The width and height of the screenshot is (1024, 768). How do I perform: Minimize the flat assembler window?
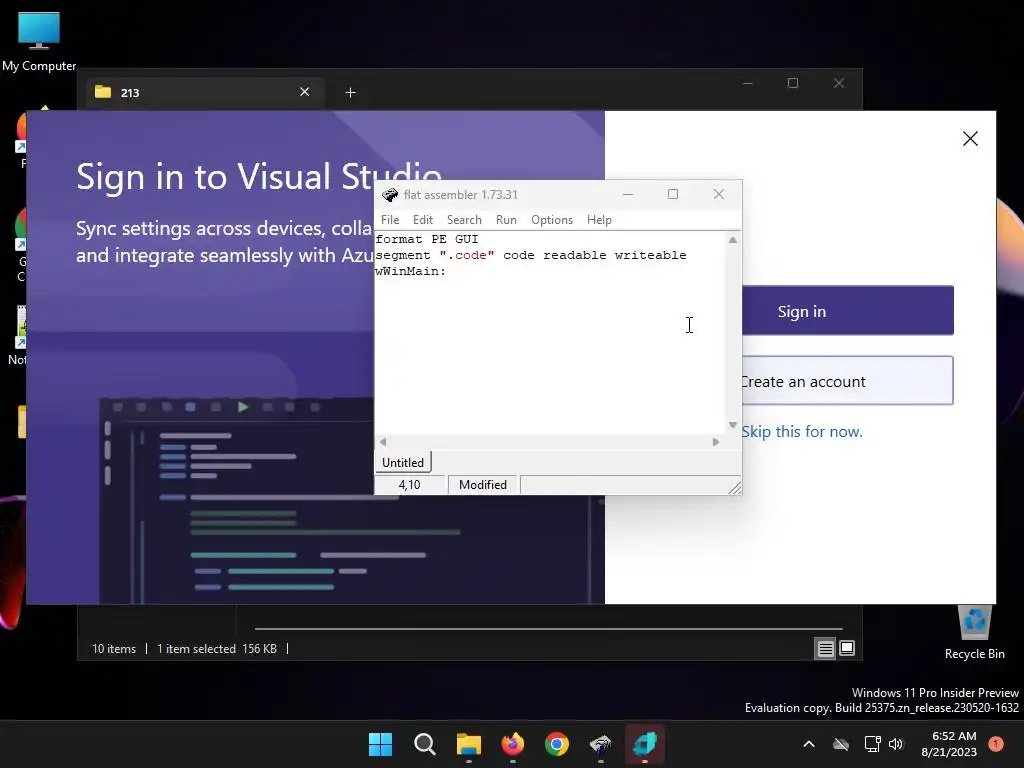pos(628,194)
